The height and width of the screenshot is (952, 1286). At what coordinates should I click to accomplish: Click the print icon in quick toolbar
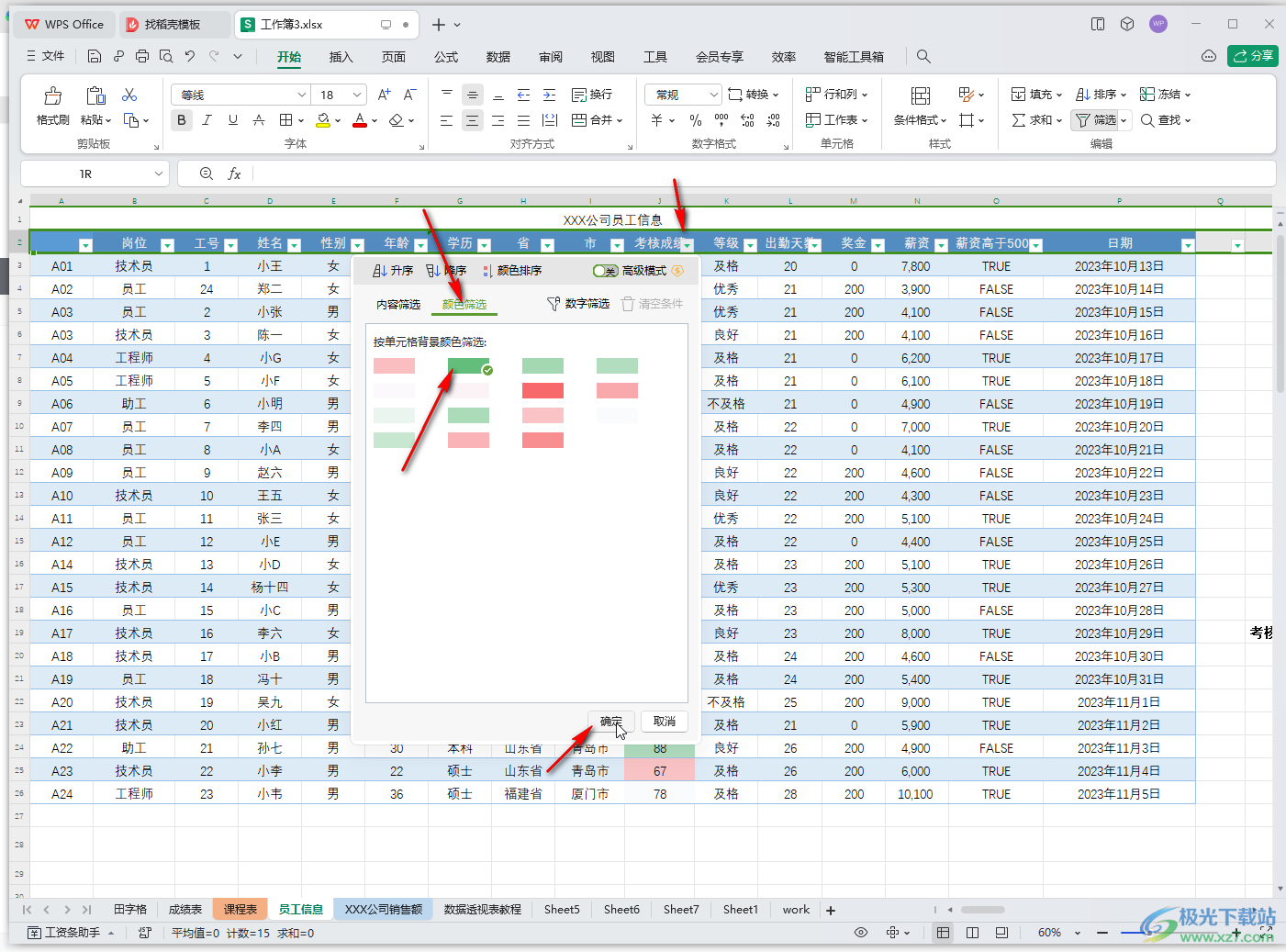pos(142,56)
